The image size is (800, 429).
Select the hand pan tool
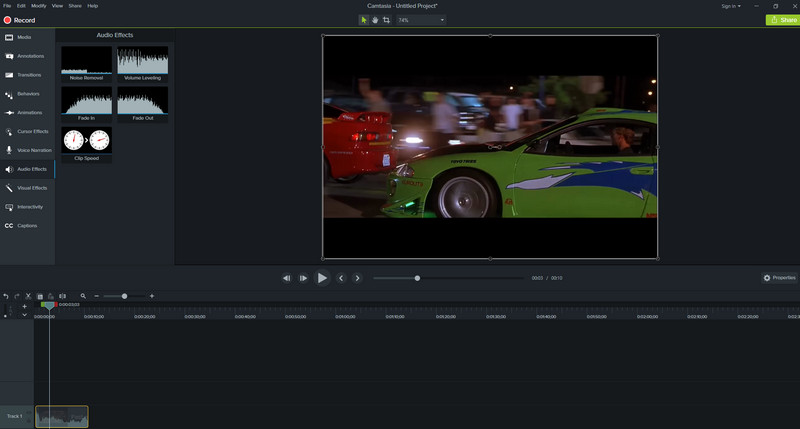coord(375,20)
